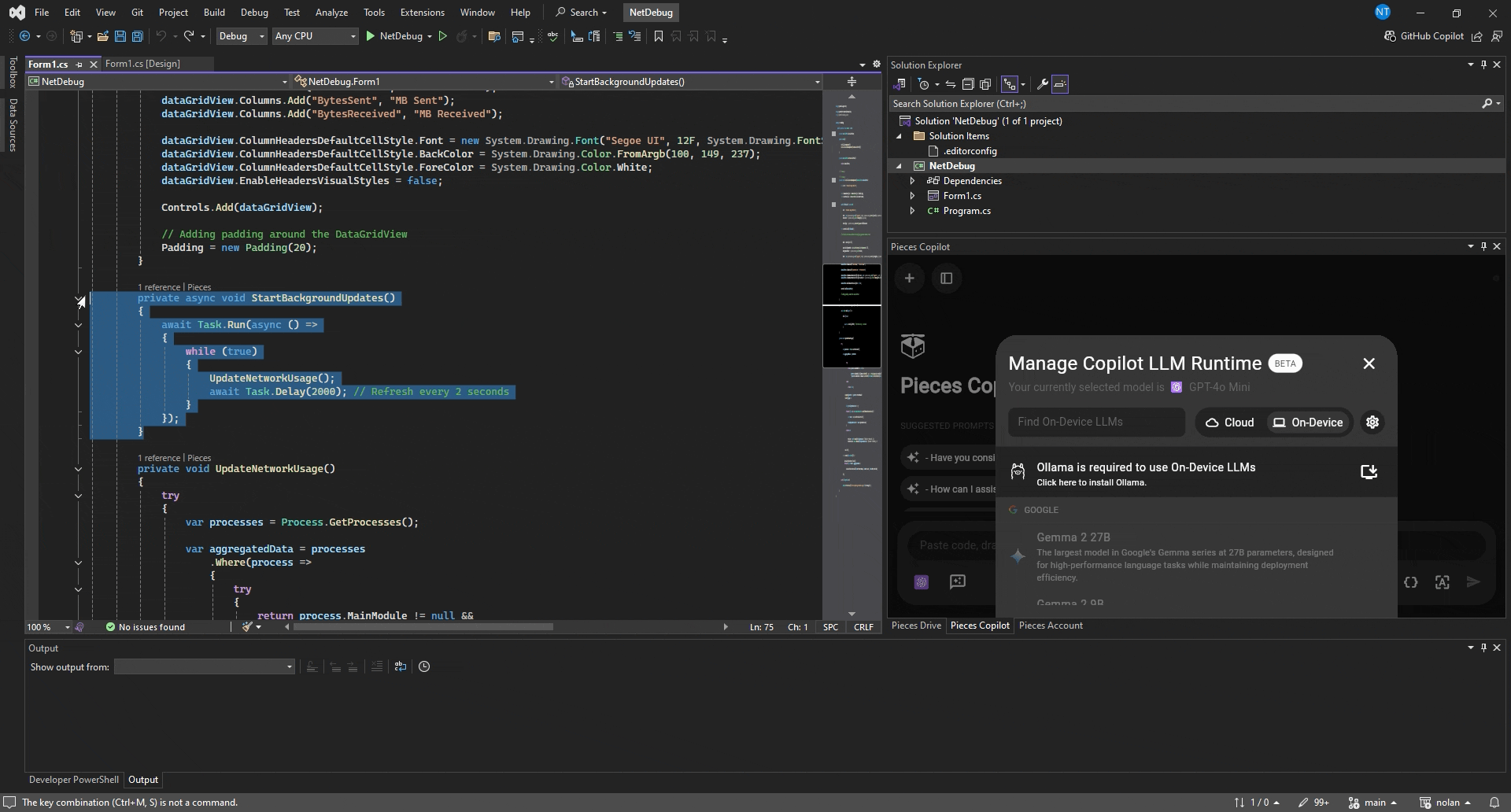Select the Cloud model option

pyautogui.click(x=1229, y=423)
